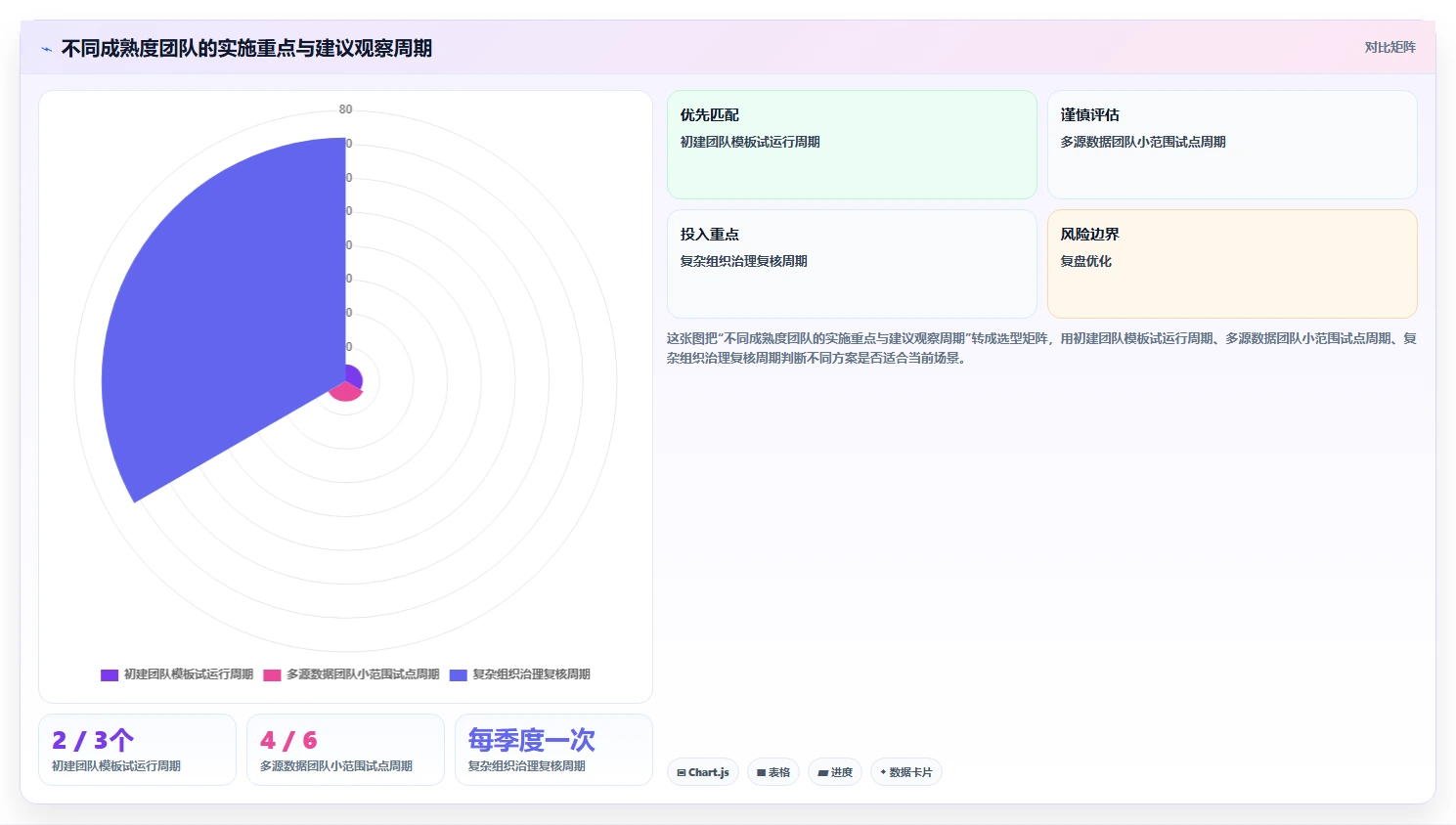This screenshot has height=825, width=1456.
Task: Click 初建团队模板试运行周期 text in 优先匹配 card
Action: (x=750, y=142)
